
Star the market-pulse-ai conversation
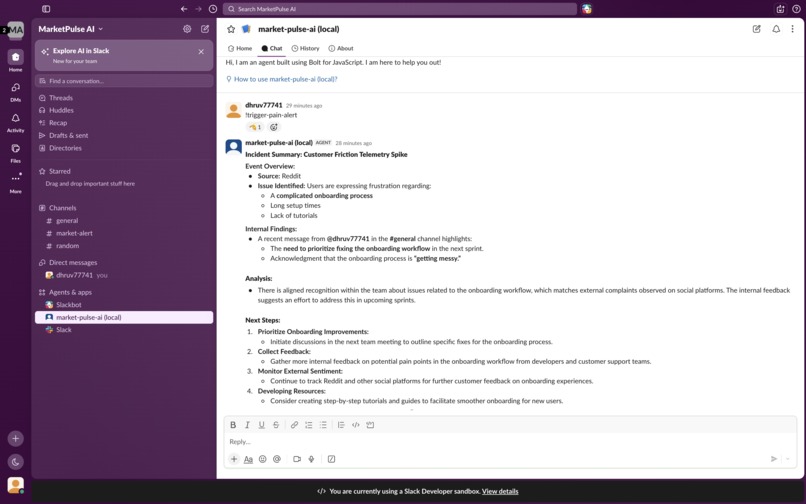pyautogui.click(x=231, y=29)
